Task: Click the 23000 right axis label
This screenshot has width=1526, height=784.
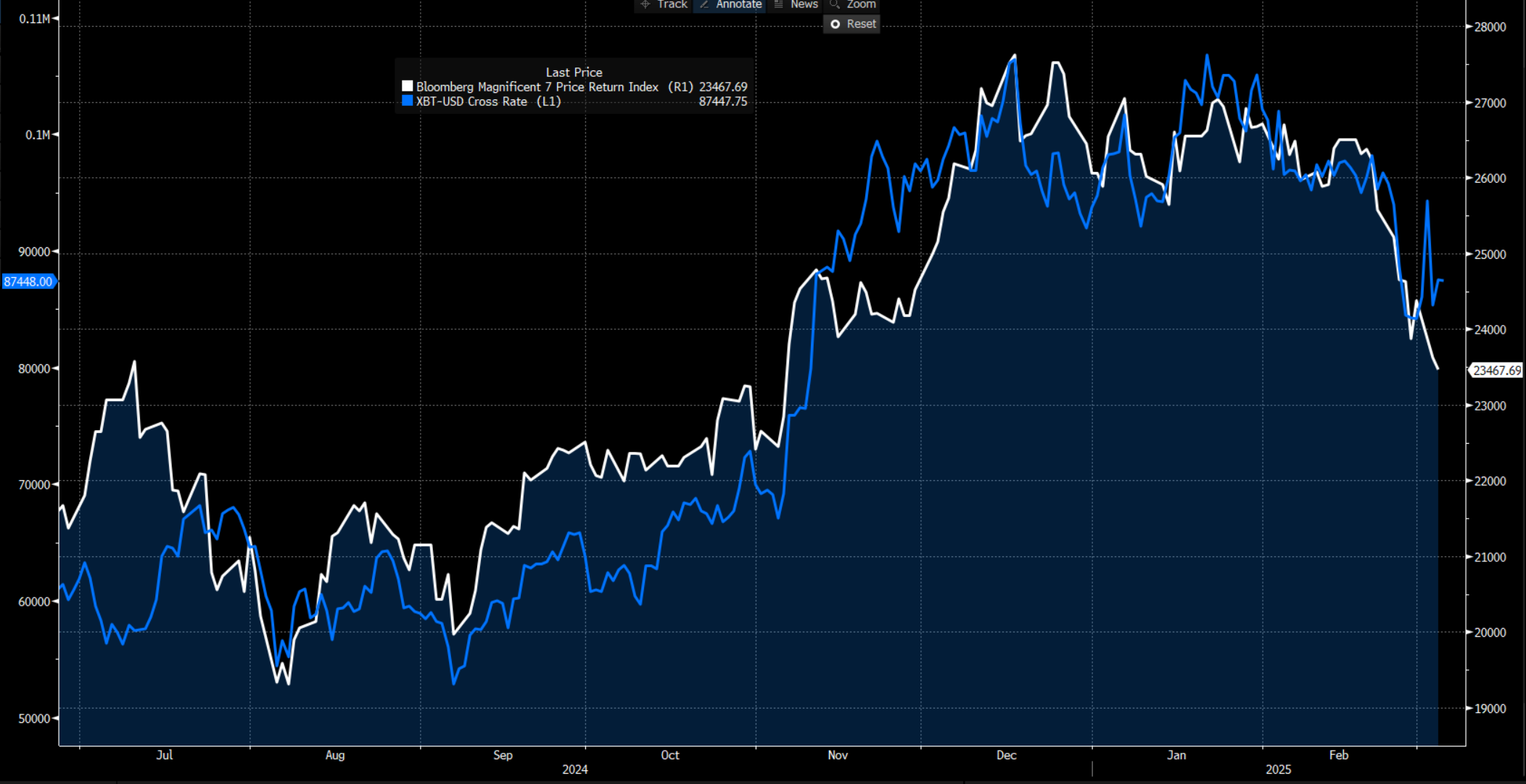Action: pos(1490,405)
